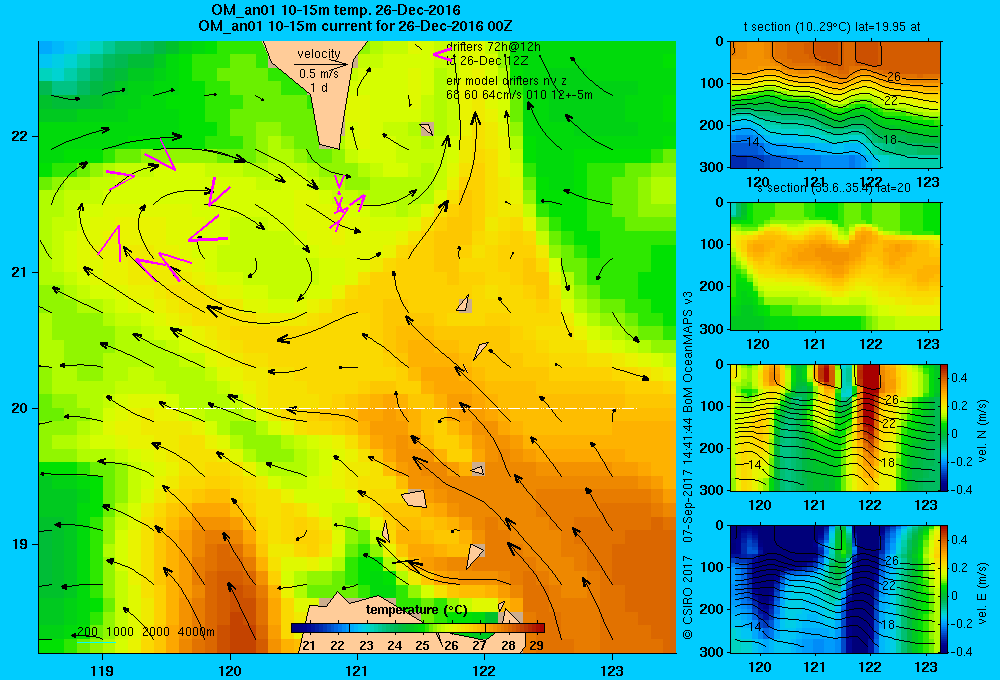The image size is (1000, 680).
Task: Click the '0.5 m/s' velocity scale text
Action: 319,74
